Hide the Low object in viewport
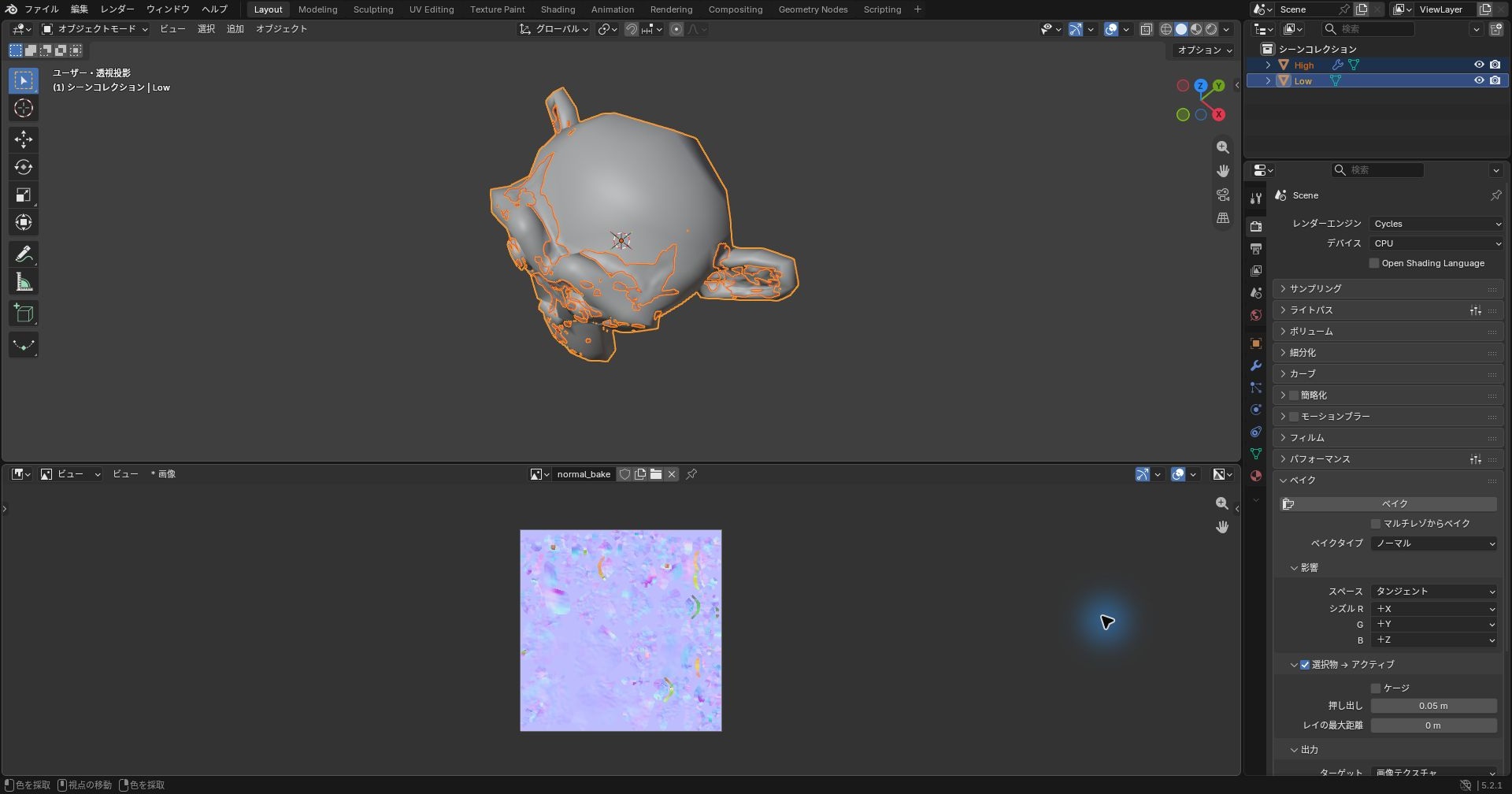 coord(1479,80)
